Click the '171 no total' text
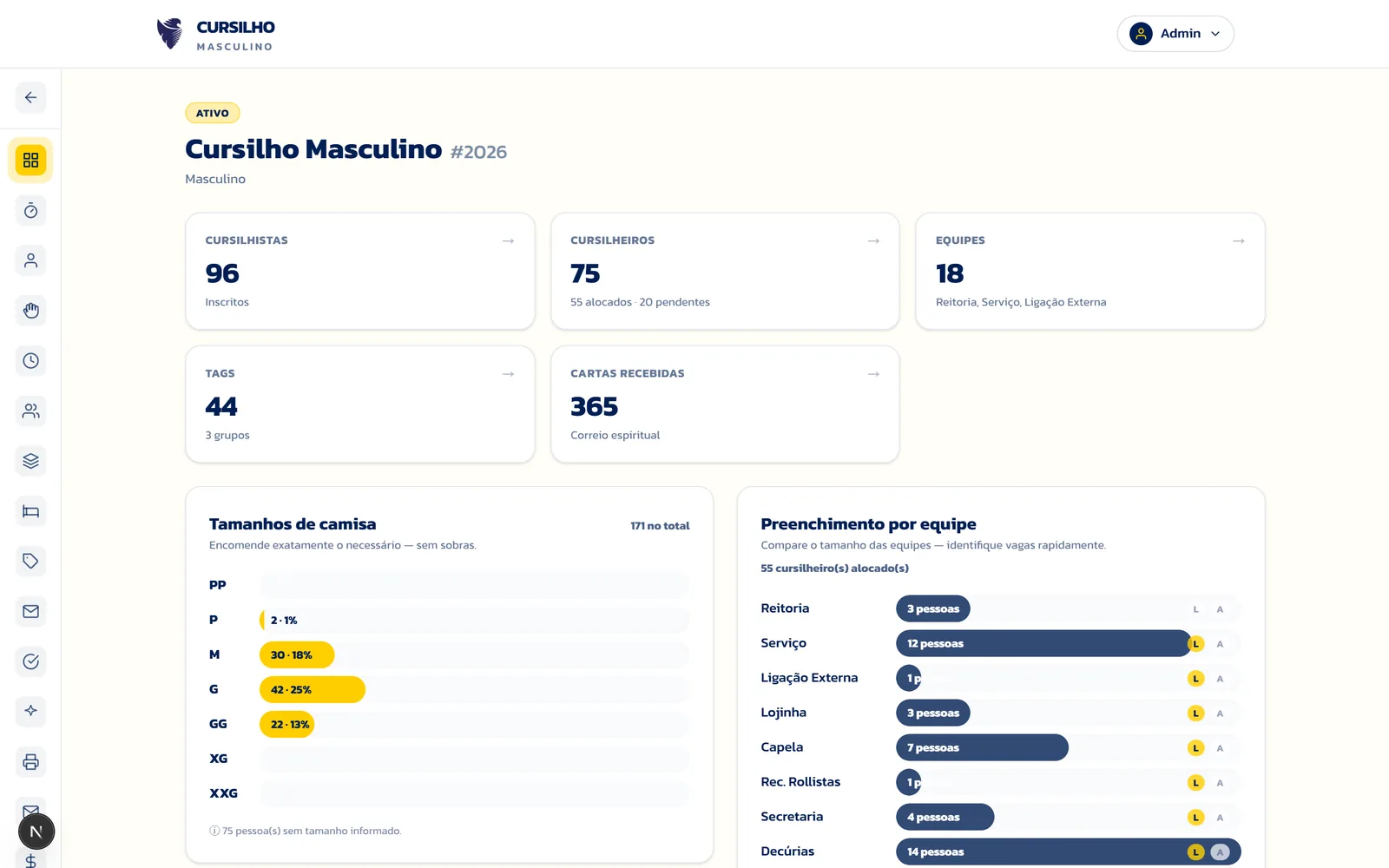The height and width of the screenshot is (868, 1389). 660,526
